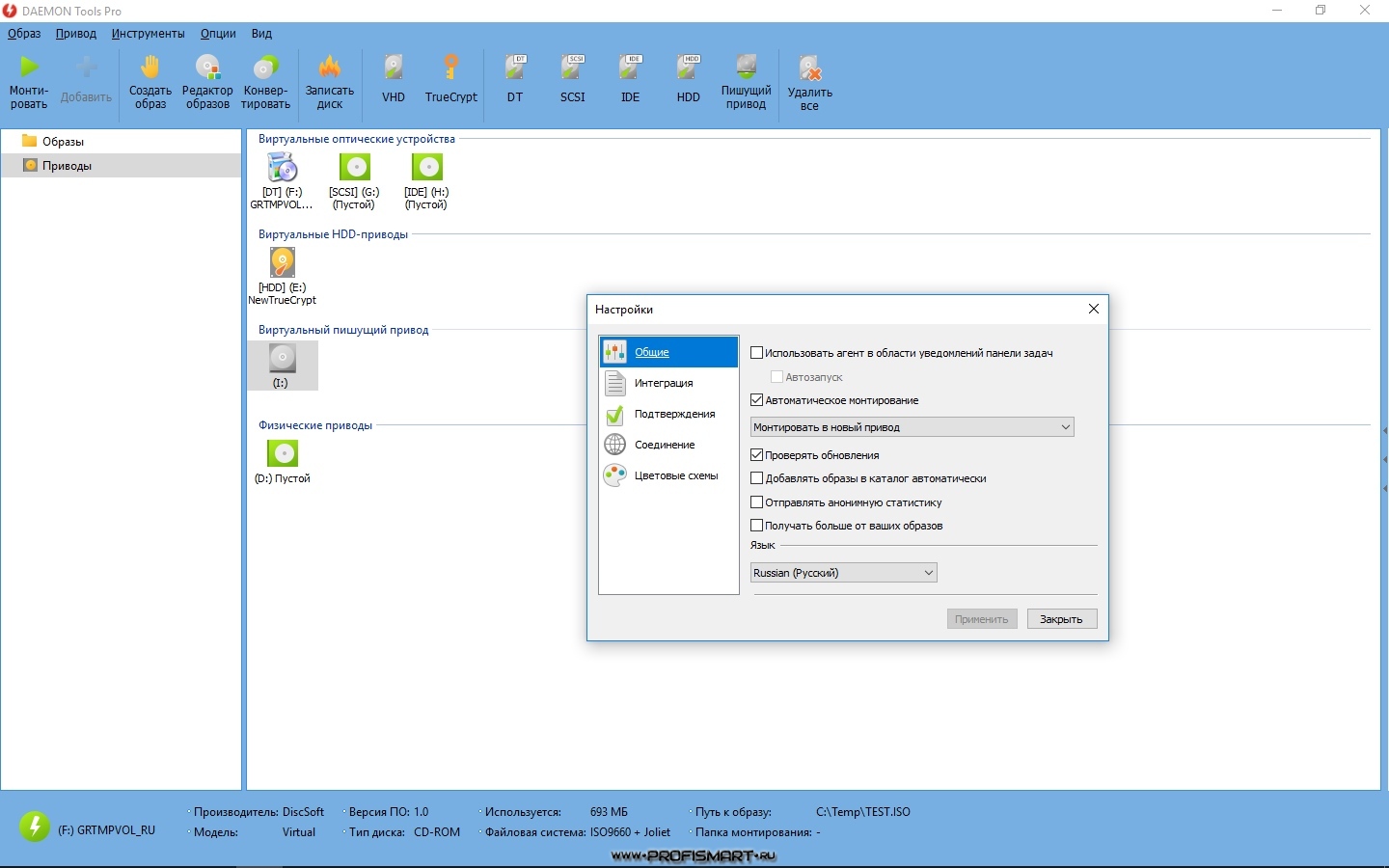Uncheck Проверять обновления
This screenshot has height=868, width=1389.
click(757, 455)
